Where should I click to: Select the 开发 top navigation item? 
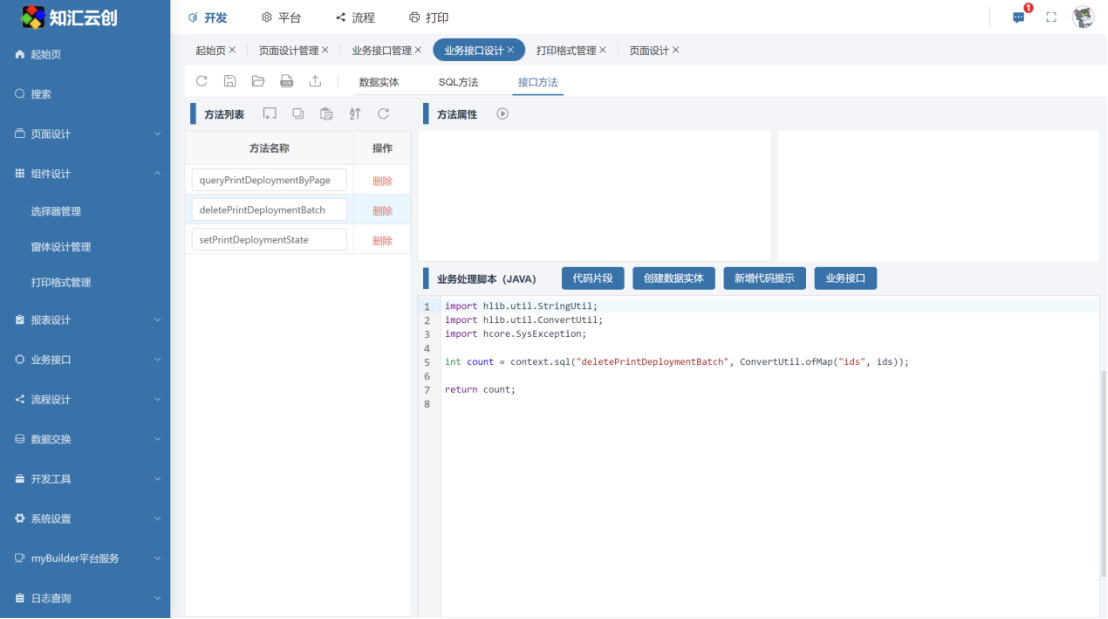(208, 18)
